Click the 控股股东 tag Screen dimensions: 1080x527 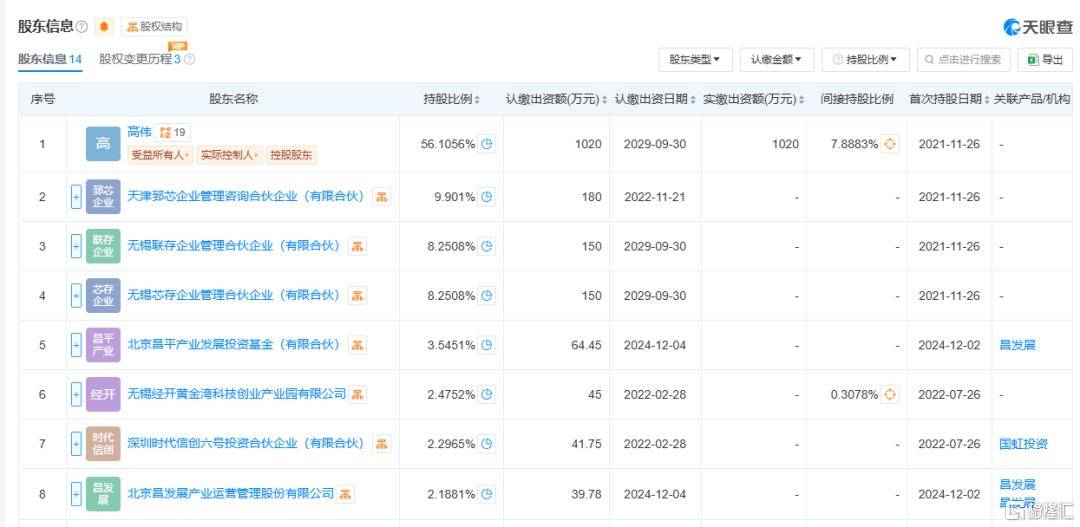pos(291,155)
